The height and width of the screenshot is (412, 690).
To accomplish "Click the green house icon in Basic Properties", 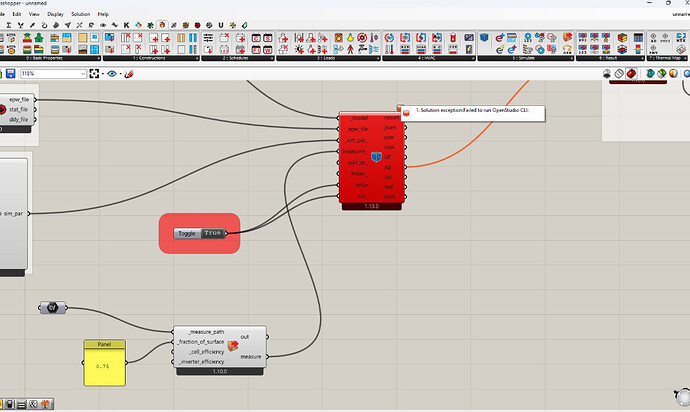I will pos(39,38).
